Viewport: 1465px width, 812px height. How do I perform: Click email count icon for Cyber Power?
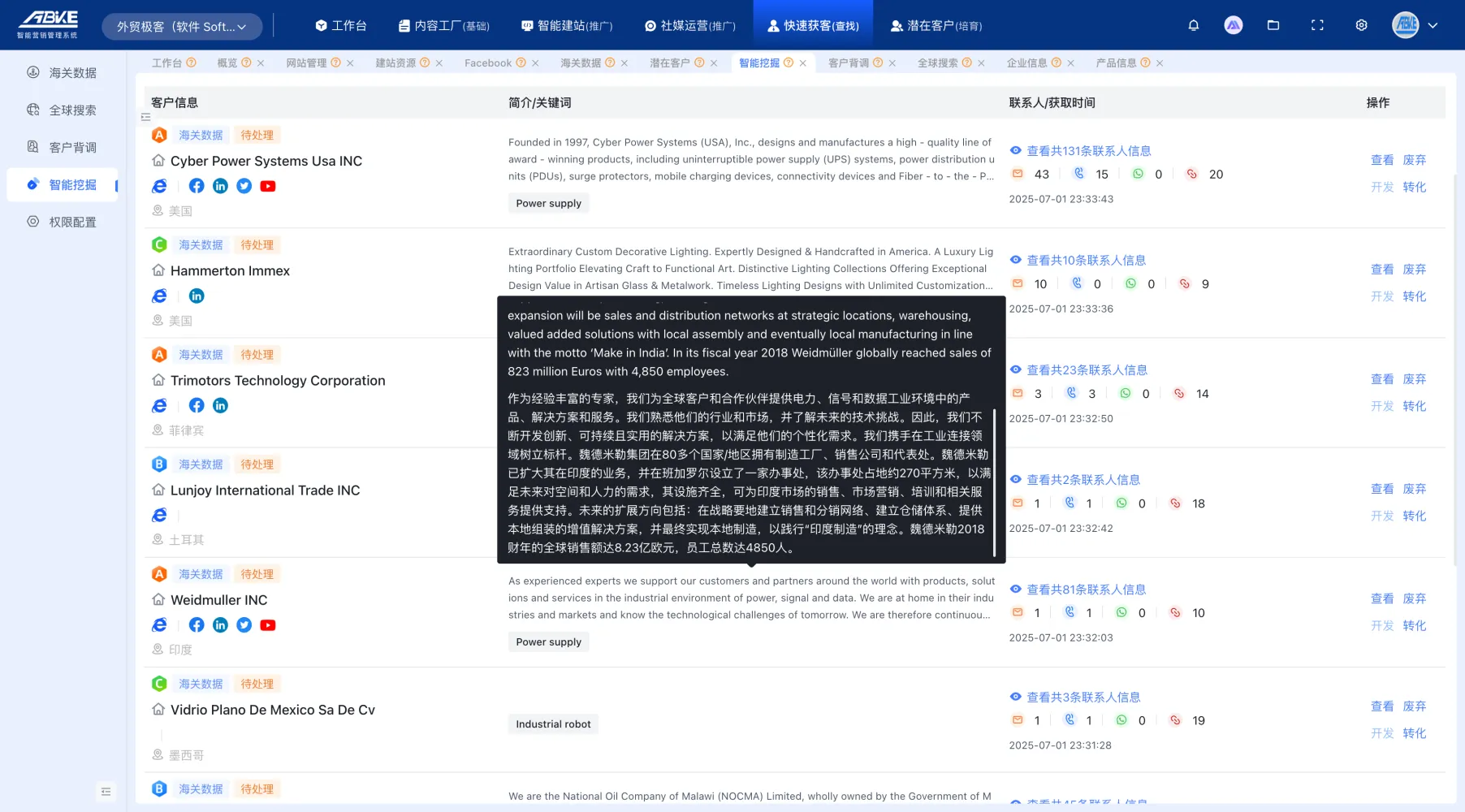(x=1018, y=174)
